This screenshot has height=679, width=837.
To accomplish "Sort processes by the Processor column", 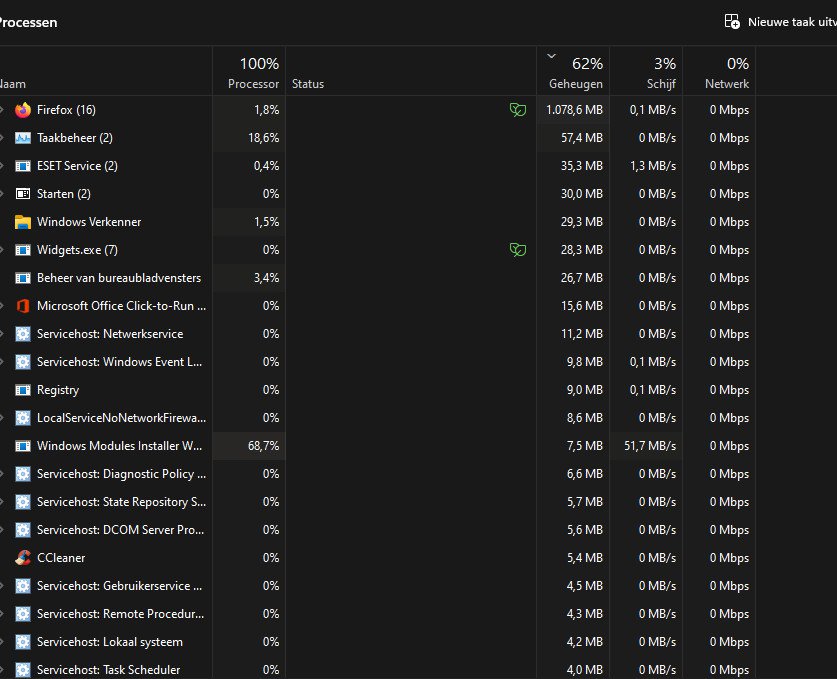I will click(x=249, y=72).
